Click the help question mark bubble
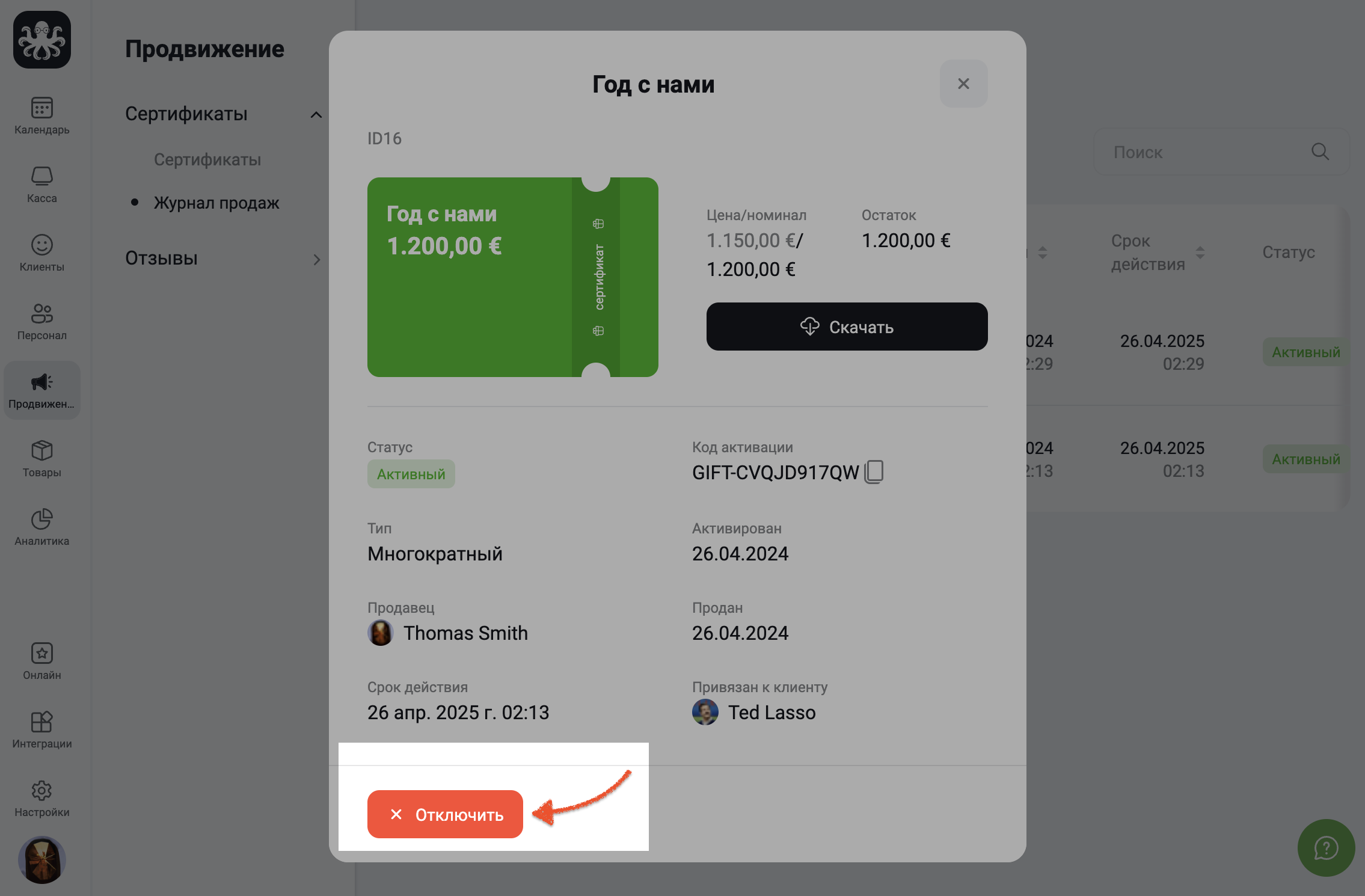 [1325, 848]
